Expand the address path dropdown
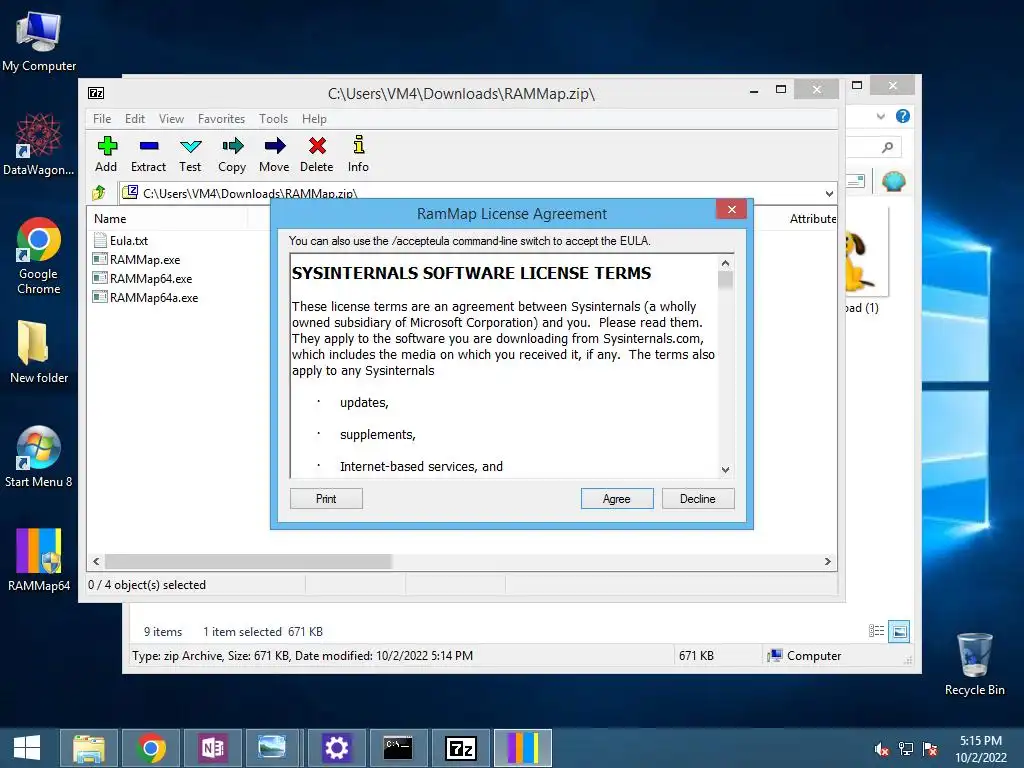Viewport: 1024px width, 768px height. coord(829,193)
